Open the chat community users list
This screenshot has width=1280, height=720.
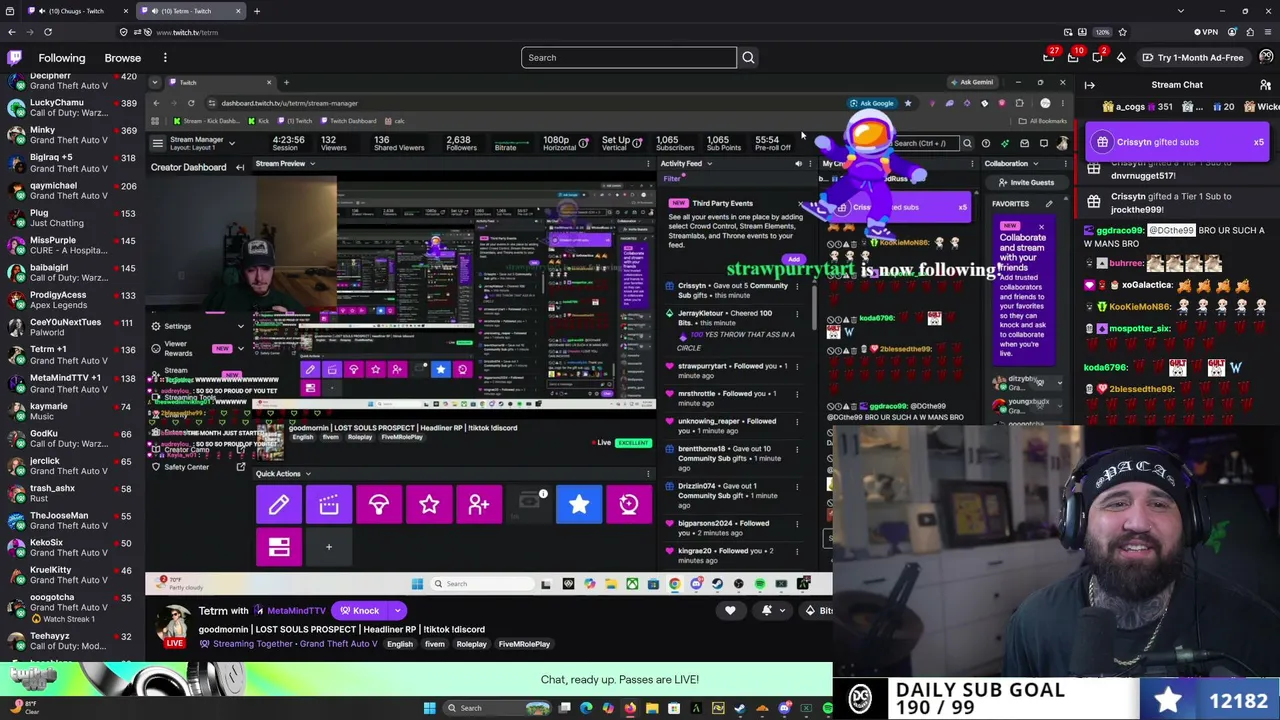pyautogui.click(x=1266, y=85)
